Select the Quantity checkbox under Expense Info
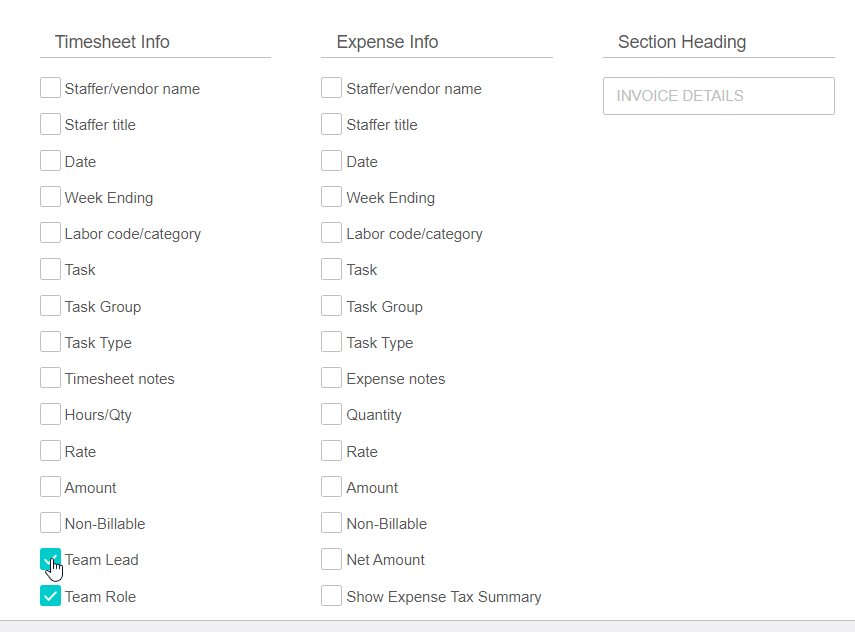Screen dimensions: 855x632 point(332,414)
